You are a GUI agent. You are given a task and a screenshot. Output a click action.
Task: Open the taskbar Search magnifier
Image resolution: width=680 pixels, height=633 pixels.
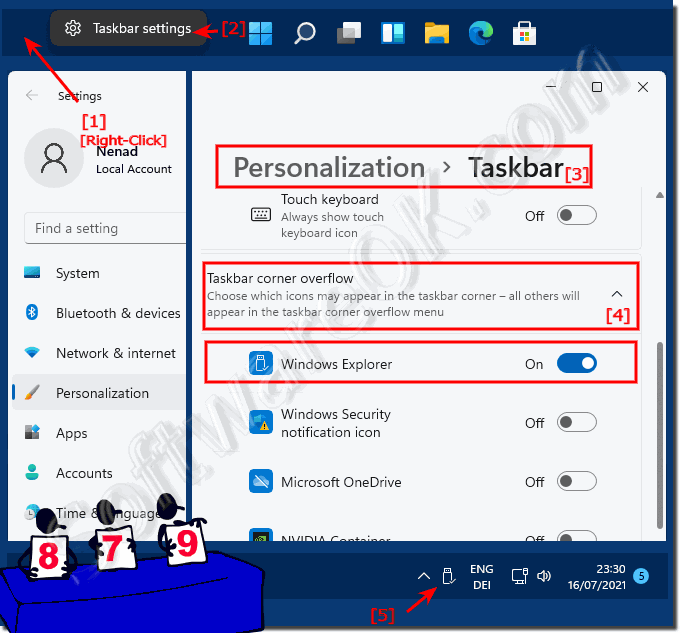[x=305, y=33]
